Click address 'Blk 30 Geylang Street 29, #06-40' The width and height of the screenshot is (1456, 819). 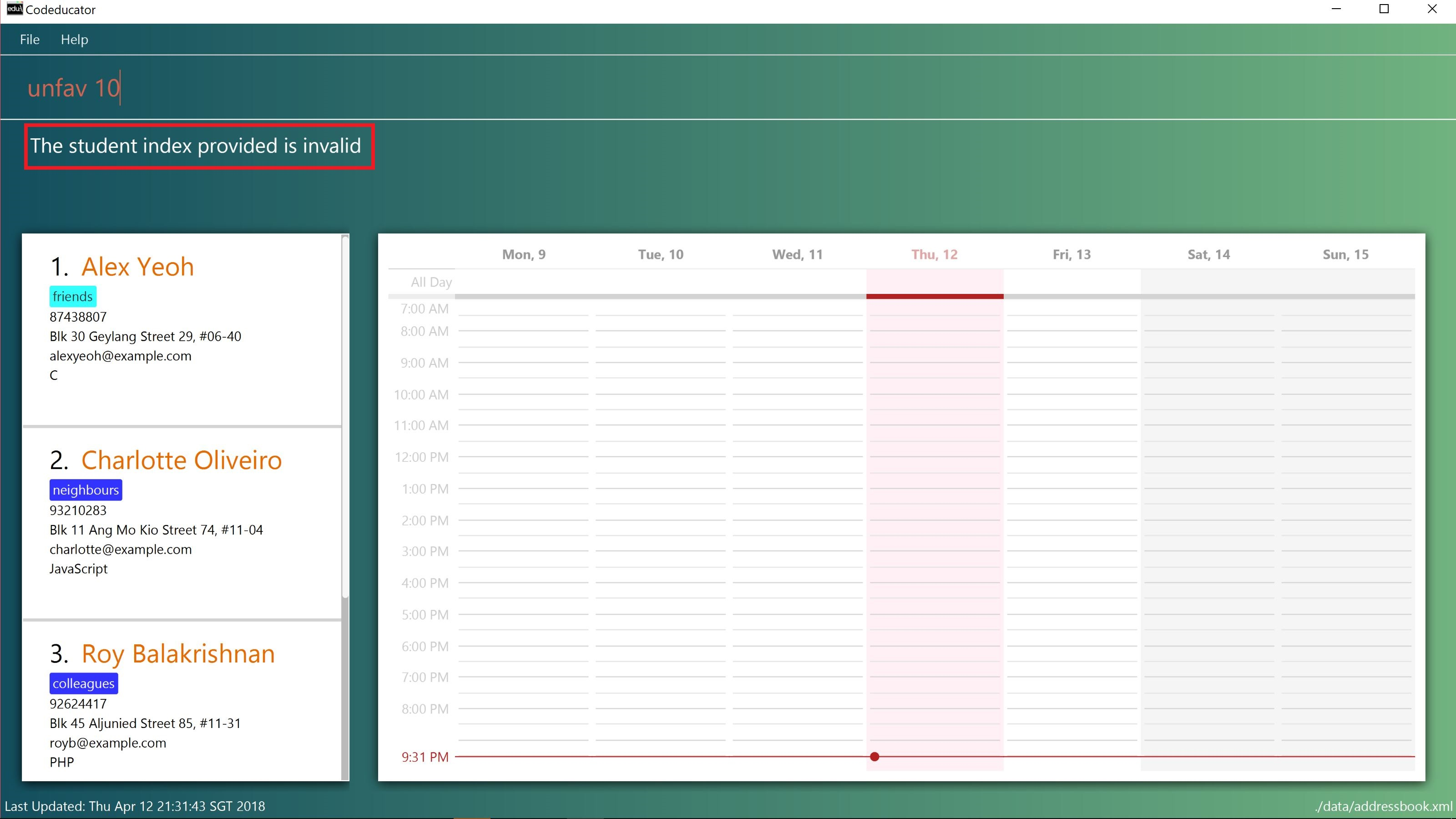click(x=145, y=337)
